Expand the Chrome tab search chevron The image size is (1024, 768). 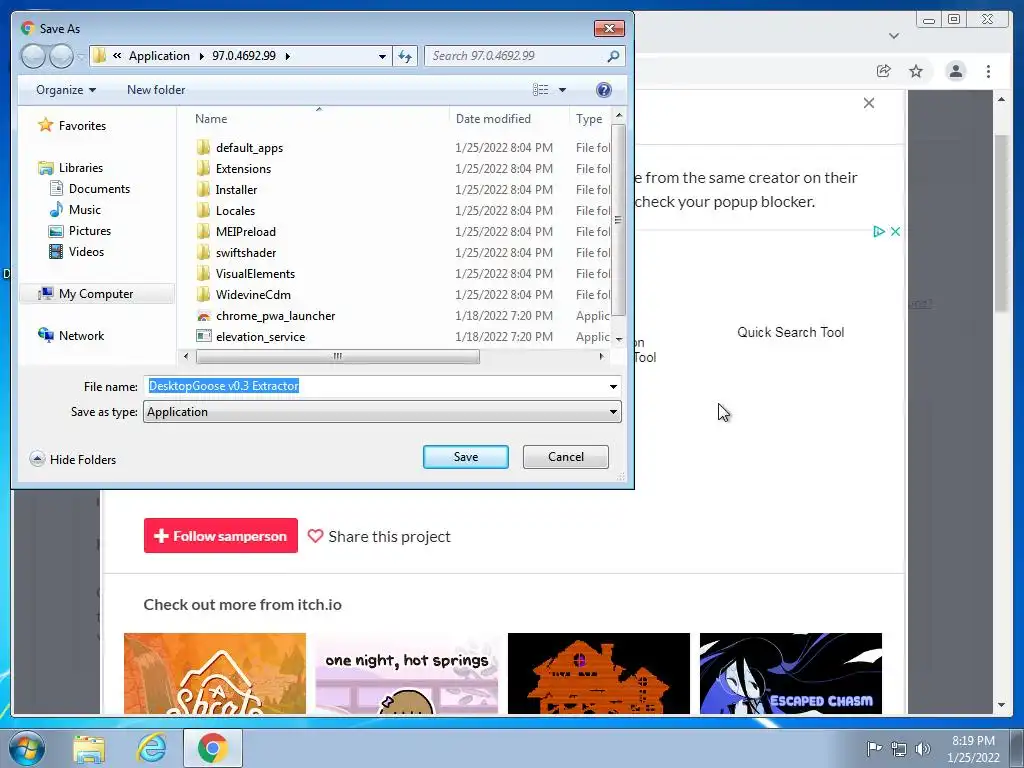894,36
